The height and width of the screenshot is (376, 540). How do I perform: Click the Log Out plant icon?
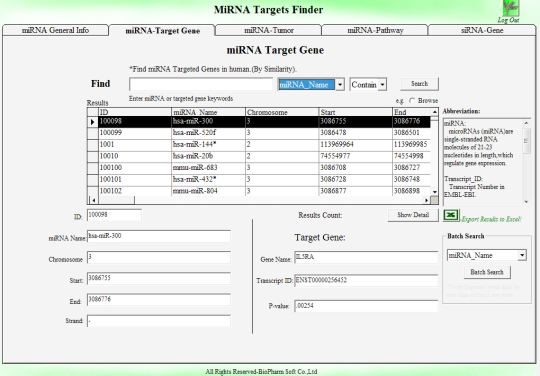click(x=510, y=8)
